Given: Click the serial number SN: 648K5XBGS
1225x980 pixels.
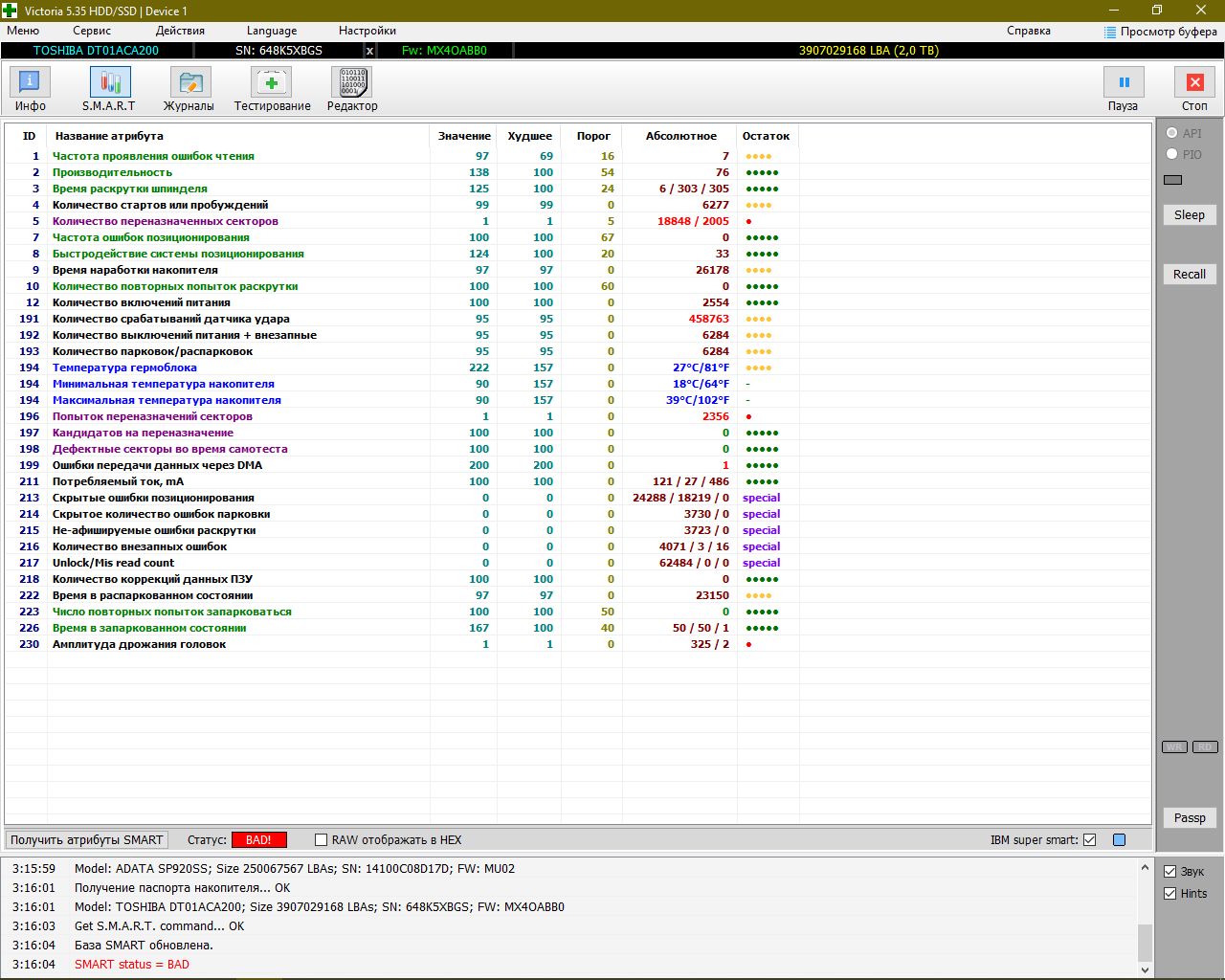Looking at the screenshot, I should pyautogui.click(x=278, y=51).
